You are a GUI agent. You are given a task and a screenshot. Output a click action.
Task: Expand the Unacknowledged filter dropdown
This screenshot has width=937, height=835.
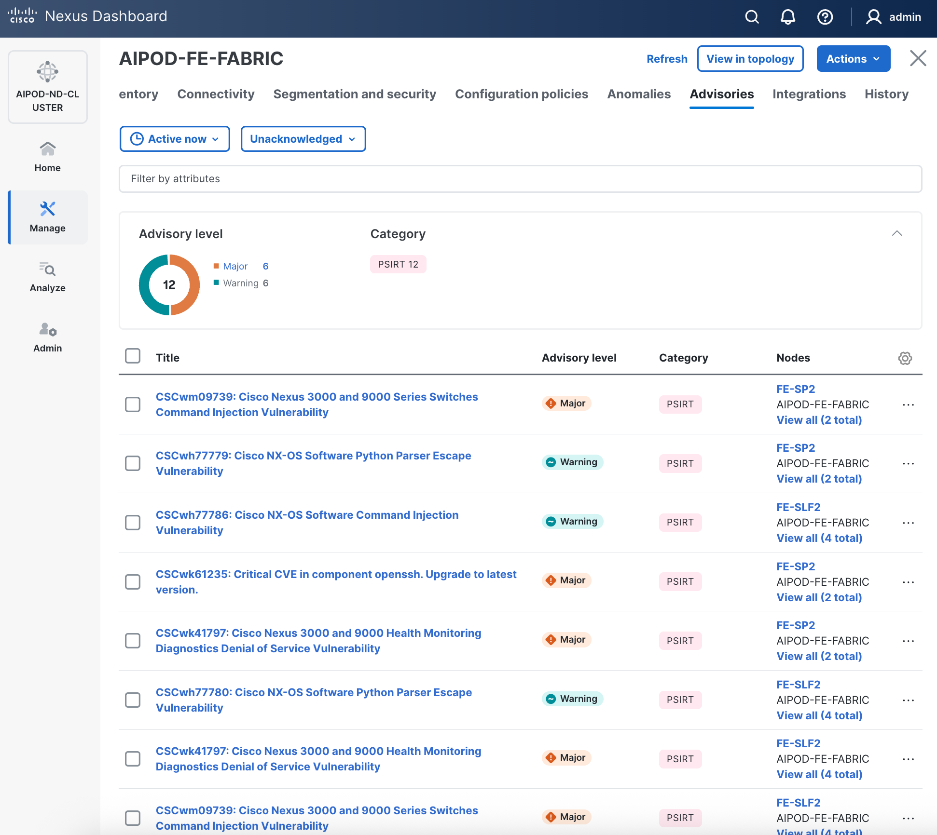click(x=303, y=139)
